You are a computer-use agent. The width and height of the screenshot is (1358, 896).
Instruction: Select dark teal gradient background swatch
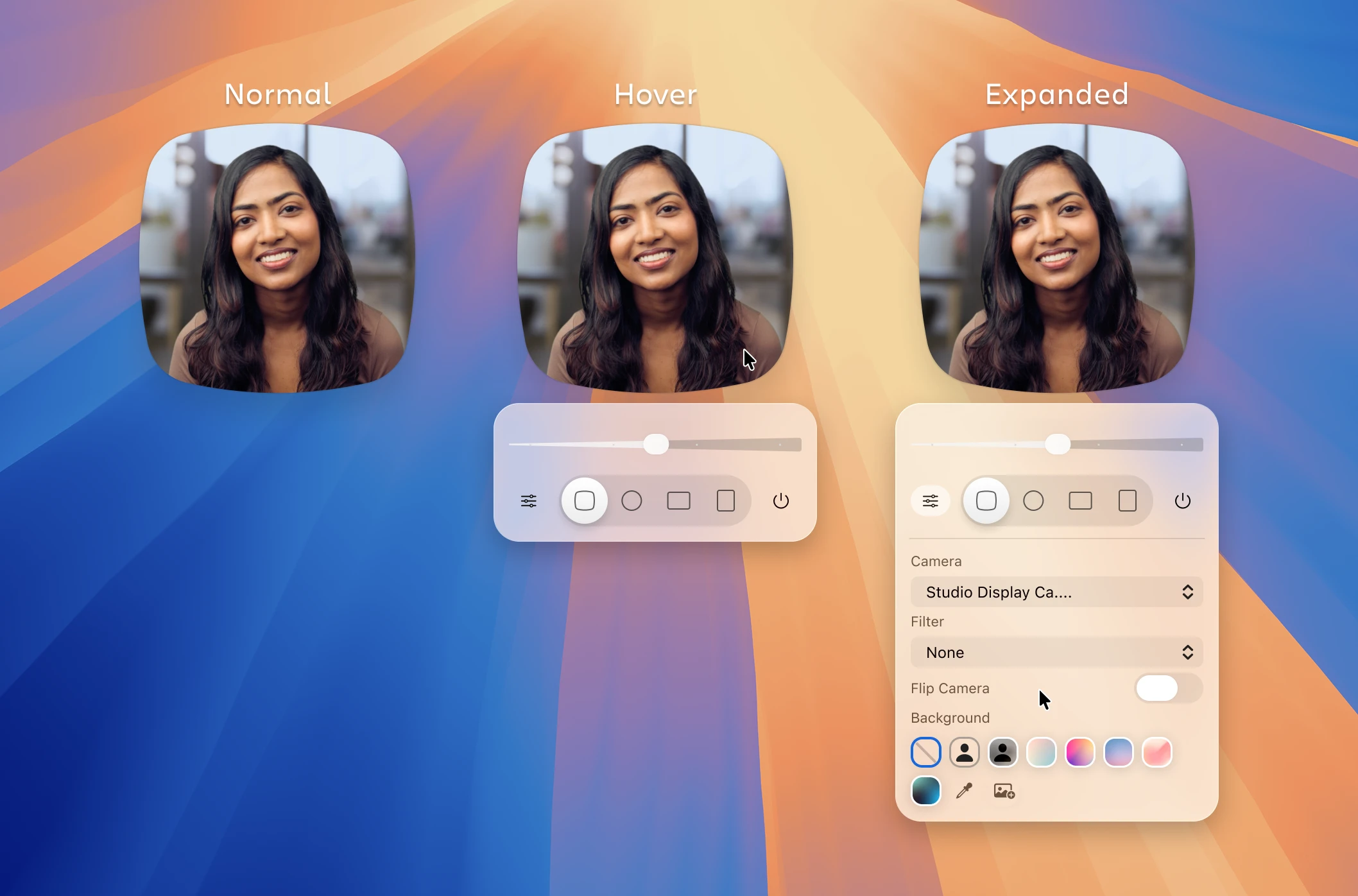point(926,791)
